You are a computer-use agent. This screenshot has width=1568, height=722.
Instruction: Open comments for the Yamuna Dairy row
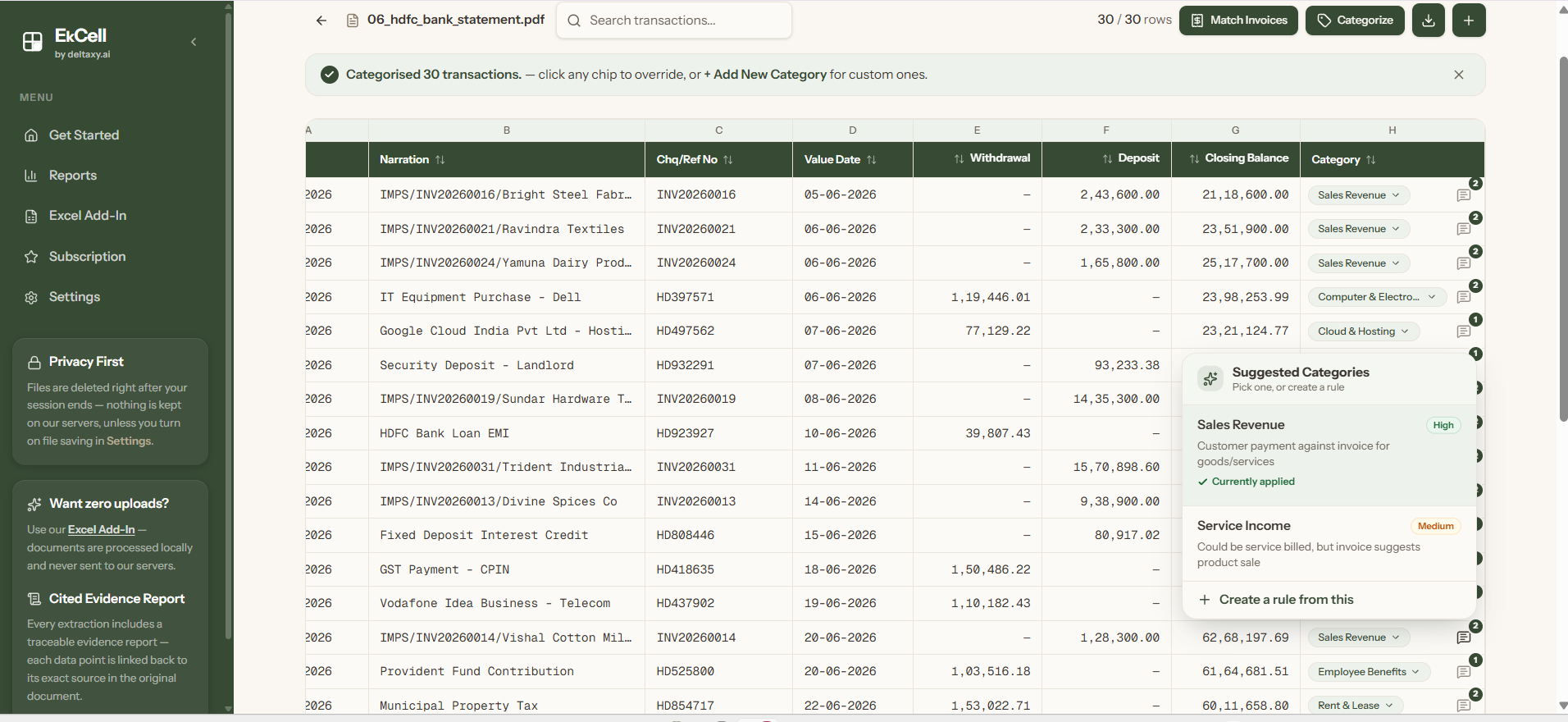[x=1464, y=263]
